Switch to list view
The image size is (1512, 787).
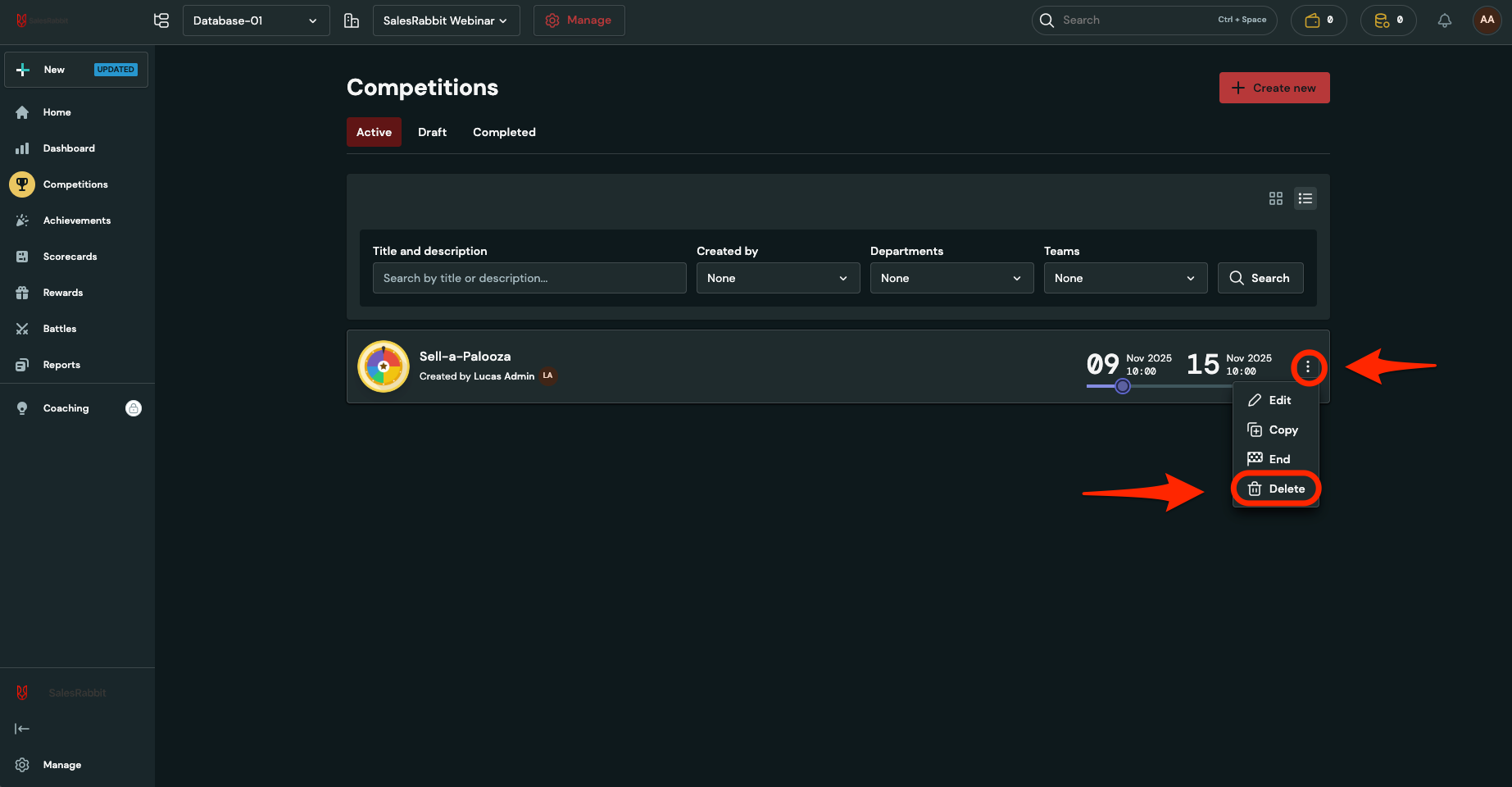[x=1305, y=198]
